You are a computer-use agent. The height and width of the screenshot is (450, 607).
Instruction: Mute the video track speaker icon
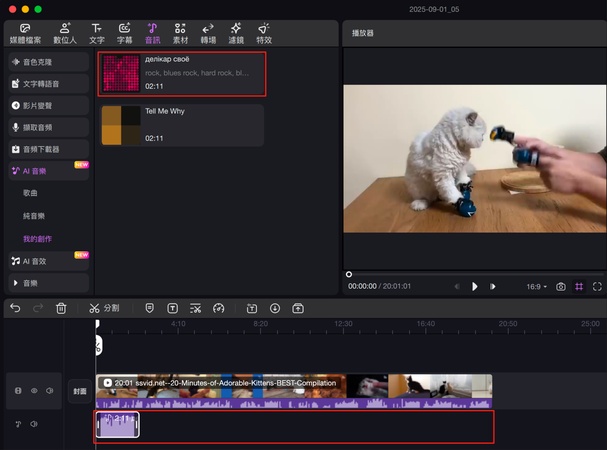click(50, 391)
